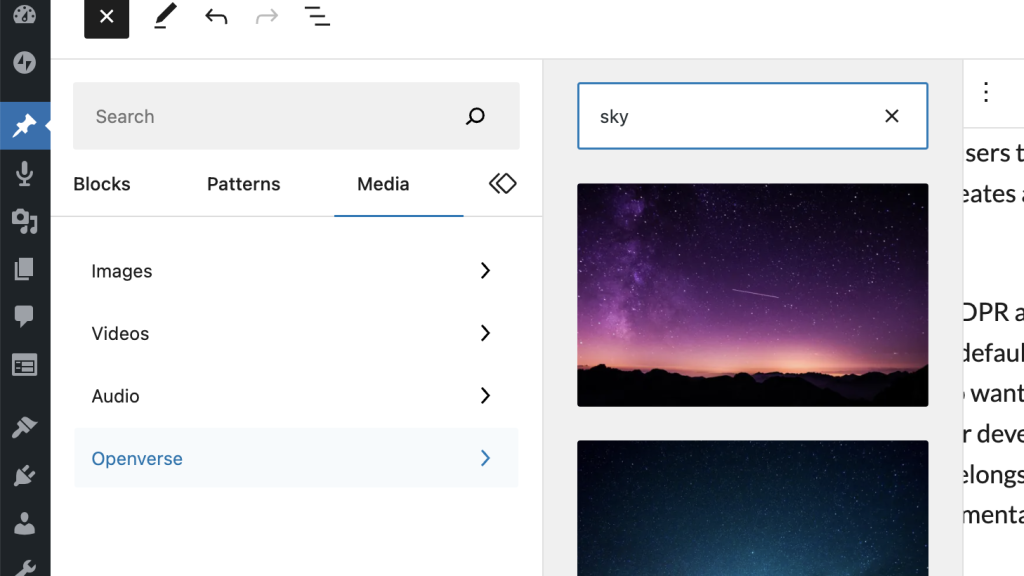This screenshot has height=576, width=1024.
Task: Focus the block Search field
Action: tap(296, 116)
